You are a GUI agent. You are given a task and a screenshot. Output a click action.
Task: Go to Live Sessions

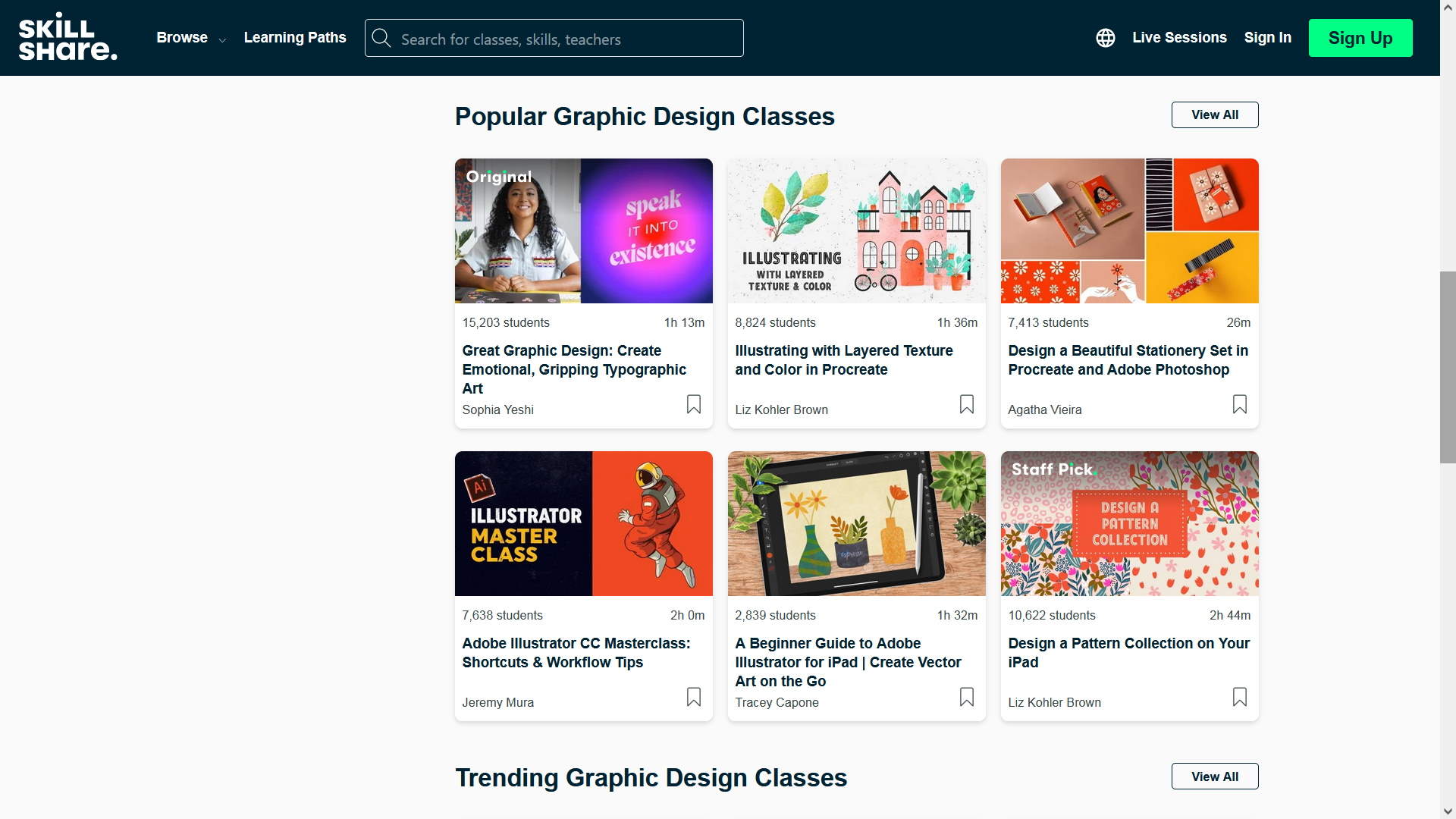pyautogui.click(x=1179, y=38)
